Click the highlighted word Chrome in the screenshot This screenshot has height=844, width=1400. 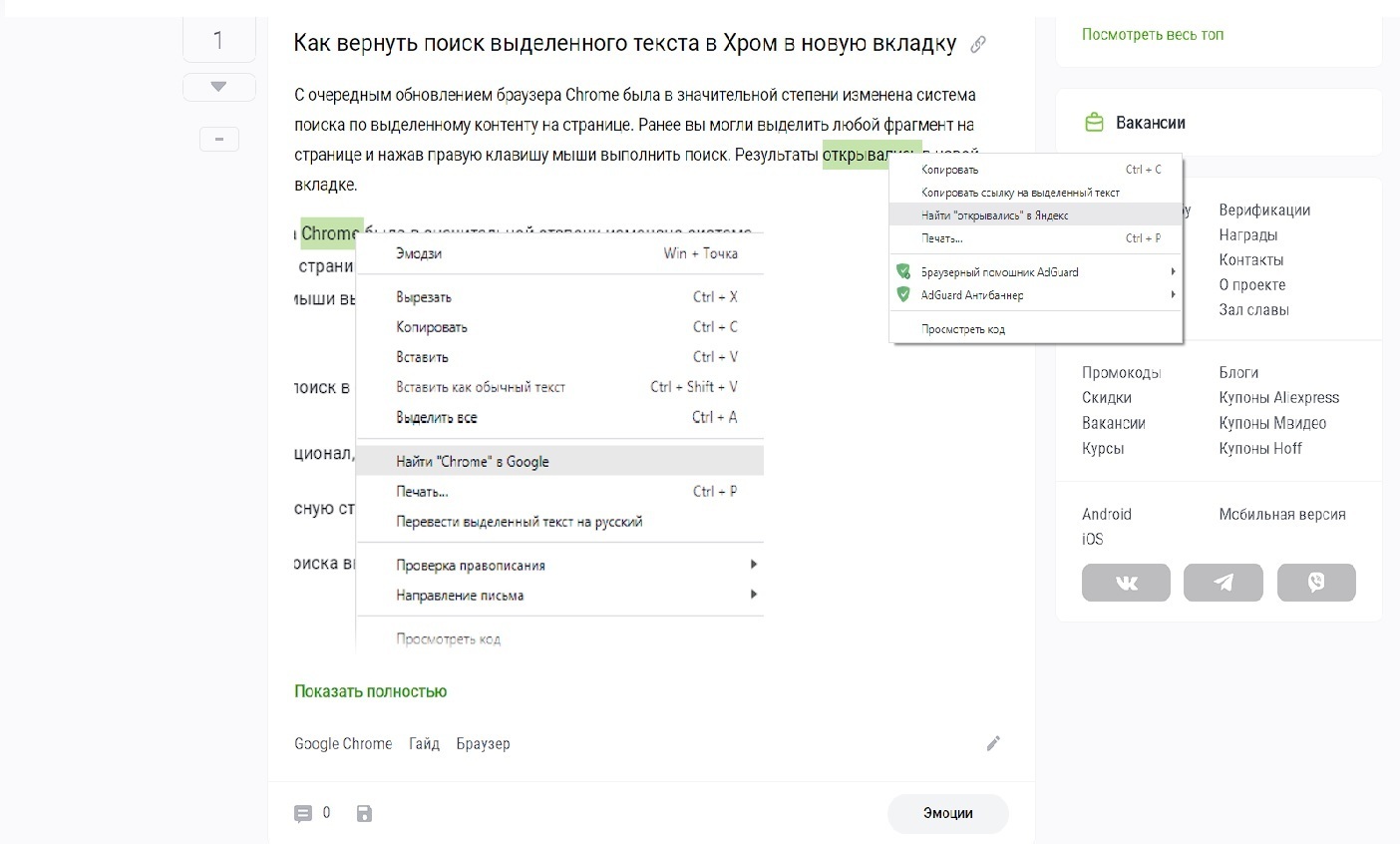pos(330,233)
